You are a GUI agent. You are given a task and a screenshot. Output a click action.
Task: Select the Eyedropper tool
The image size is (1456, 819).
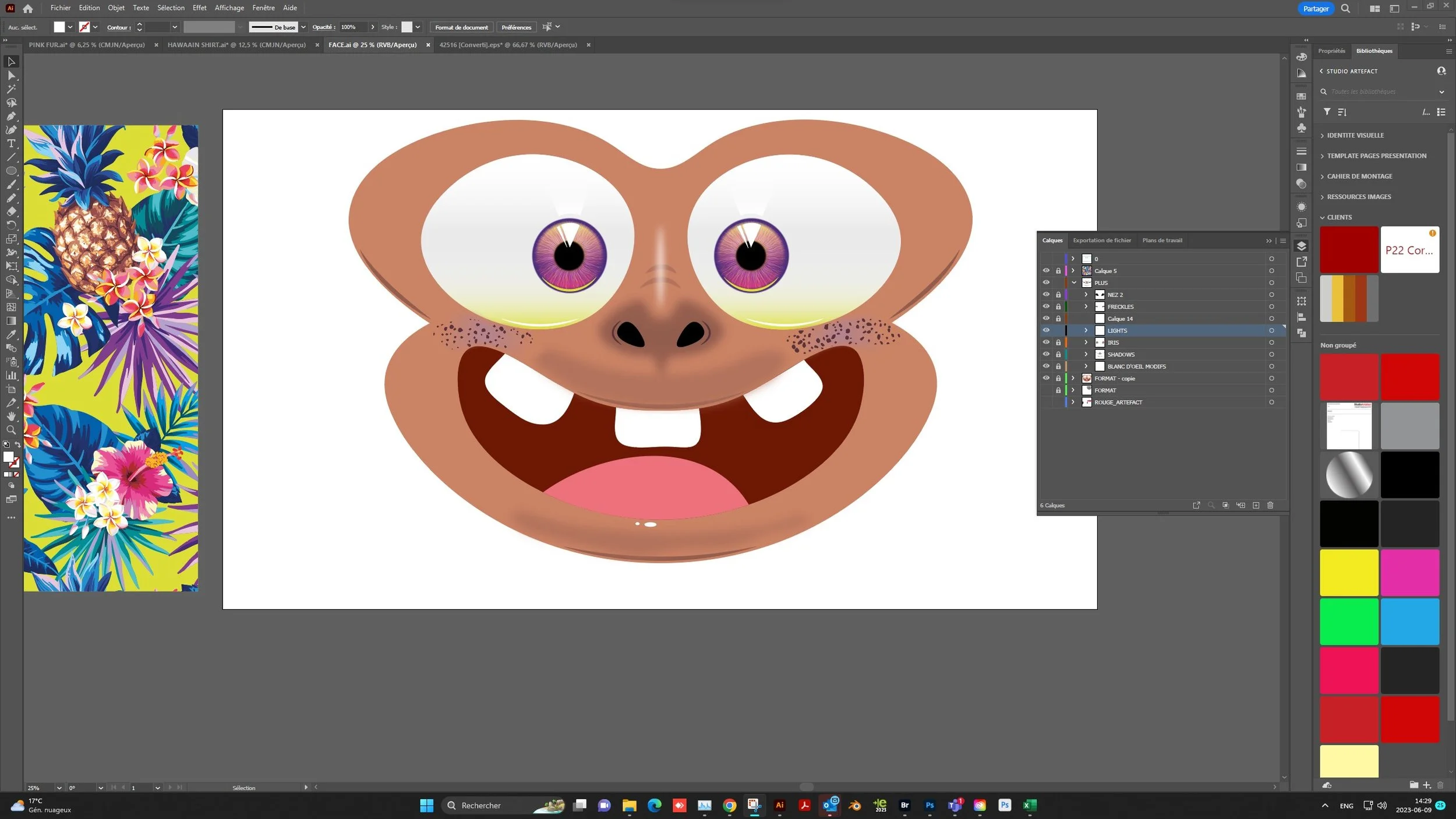click(x=11, y=334)
